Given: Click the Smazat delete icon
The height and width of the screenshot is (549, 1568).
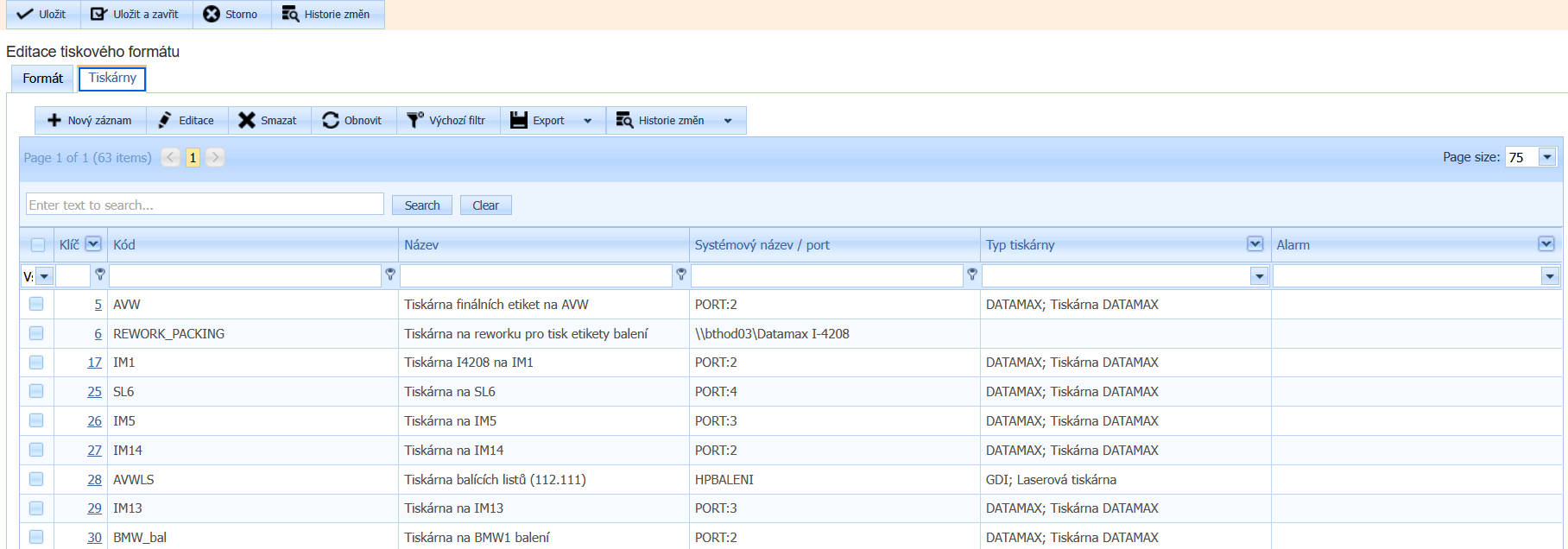Looking at the screenshot, I should (247, 121).
